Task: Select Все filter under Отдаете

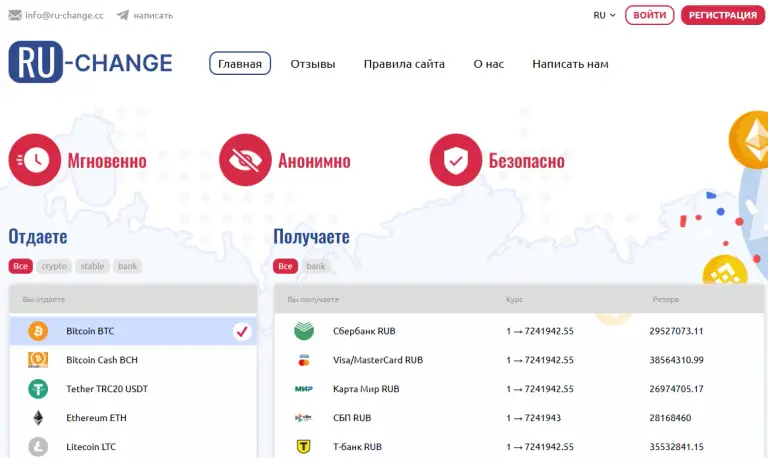Action: click(x=21, y=266)
